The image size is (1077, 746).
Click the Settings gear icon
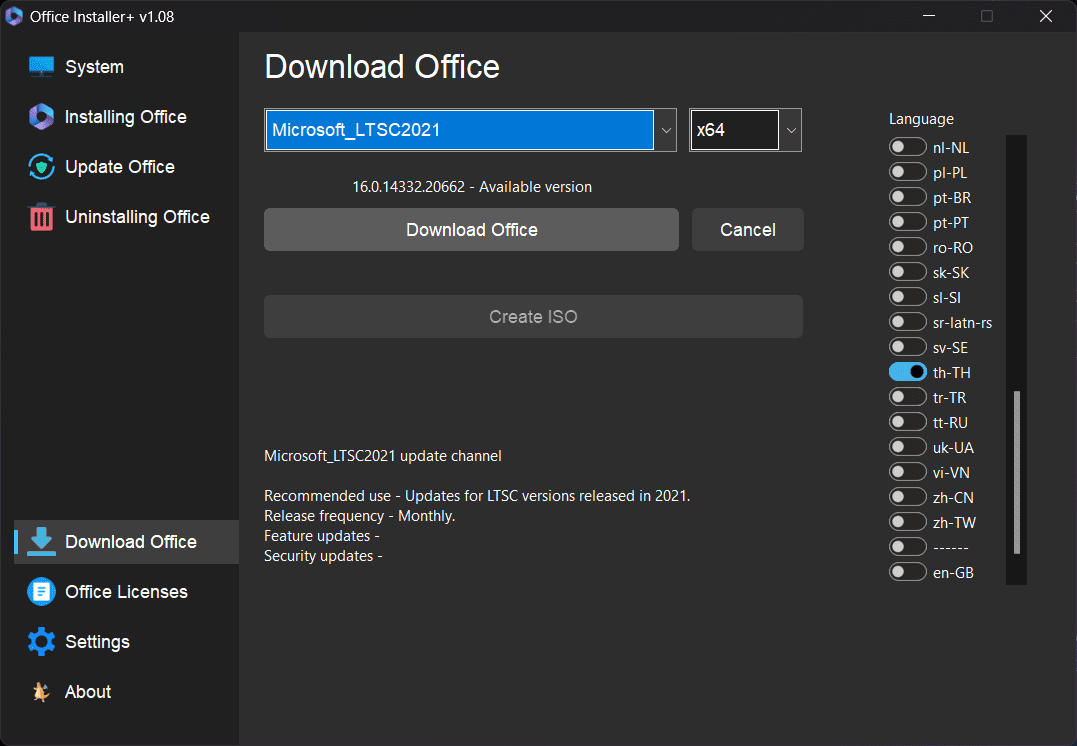tap(41, 642)
